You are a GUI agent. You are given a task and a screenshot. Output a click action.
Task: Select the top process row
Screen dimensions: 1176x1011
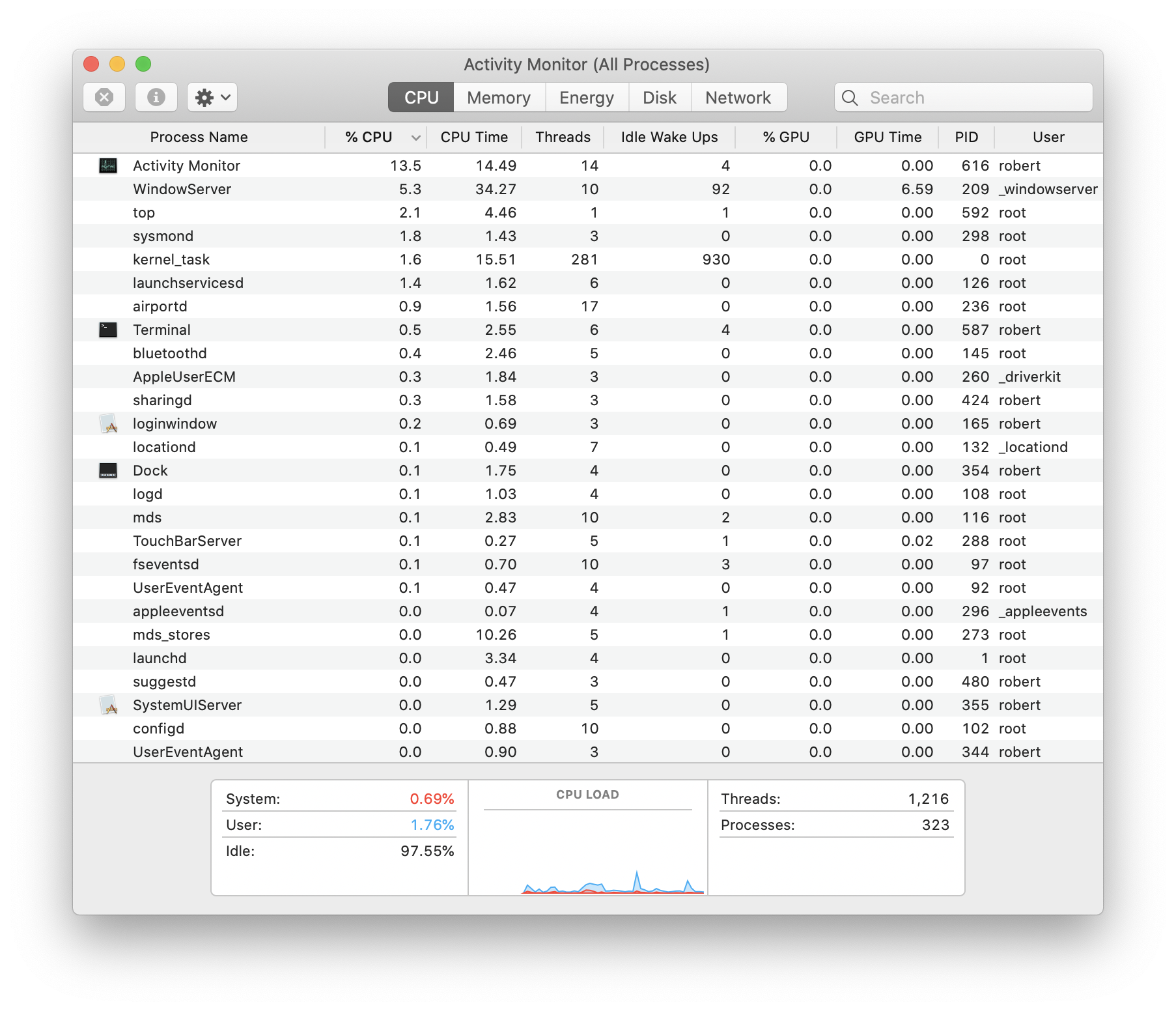tap(588, 212)
